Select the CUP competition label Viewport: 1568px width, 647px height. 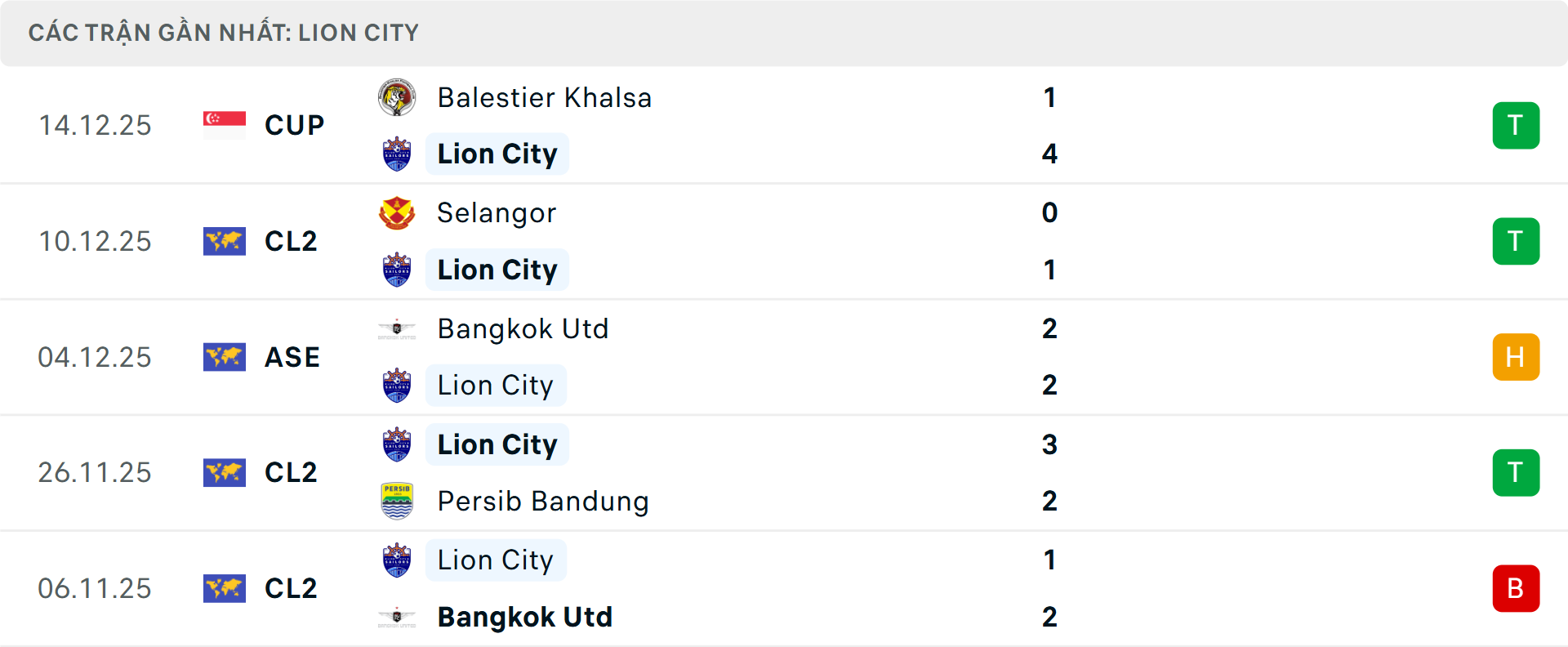295,125
